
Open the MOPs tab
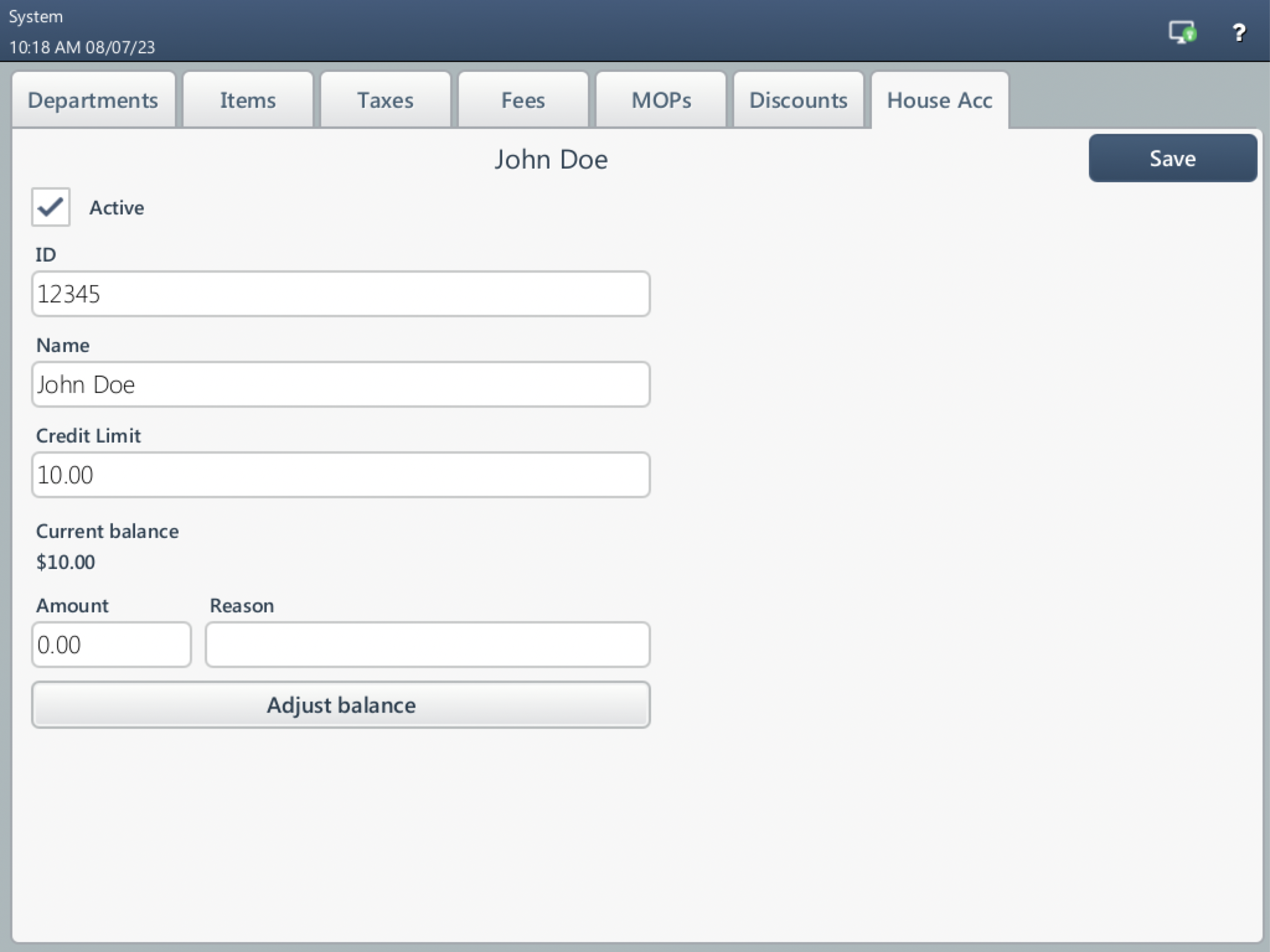pos(660,100)
